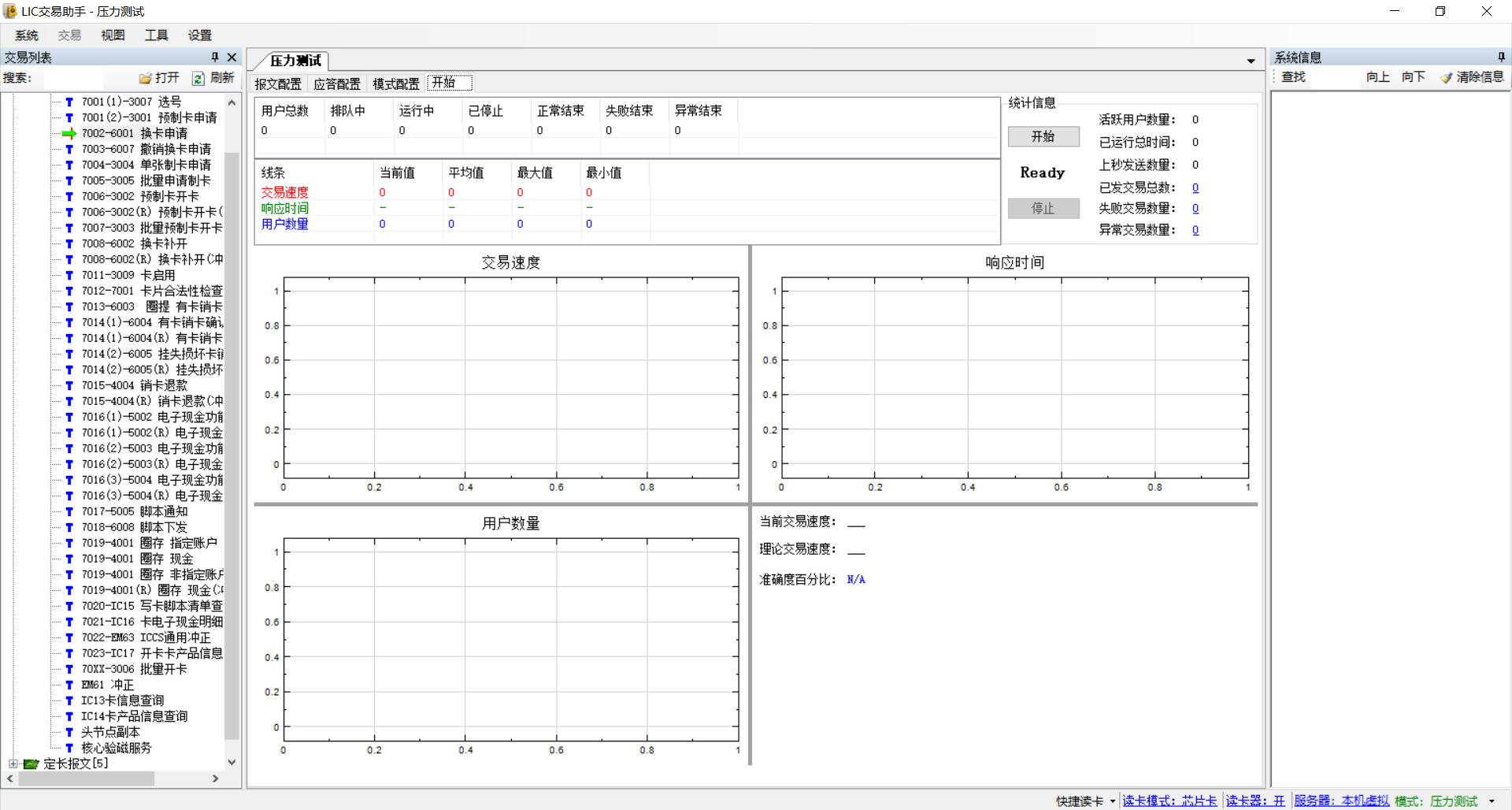The height and width of the screenshot is (810, 1512).
Task: Click 查找 in system info toolbar
Action: pyautogui.click(x=1293, y=76)
